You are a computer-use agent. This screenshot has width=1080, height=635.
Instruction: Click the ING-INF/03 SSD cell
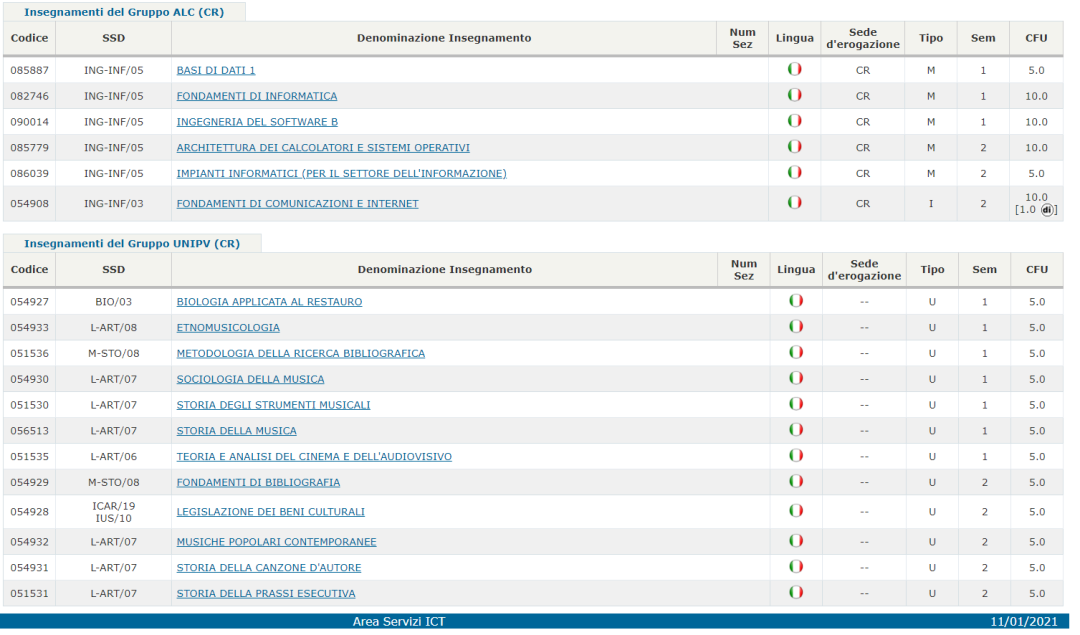(114, 204)
